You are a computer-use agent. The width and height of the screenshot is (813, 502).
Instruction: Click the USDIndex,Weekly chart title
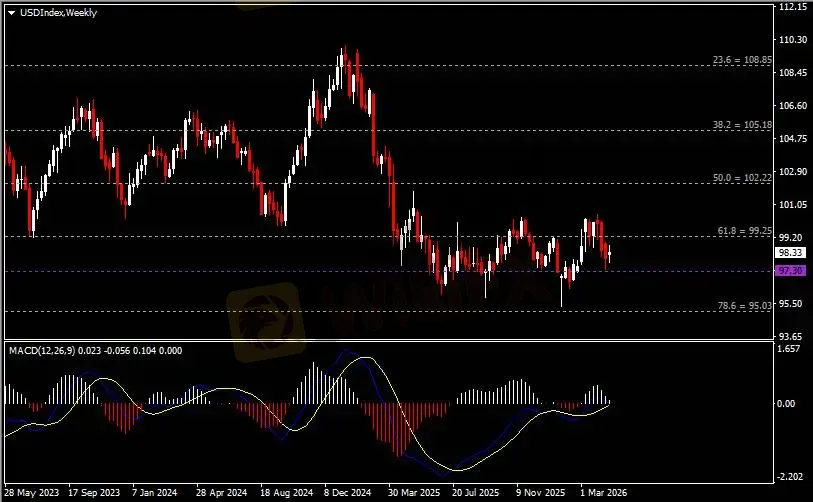point(50,11)
